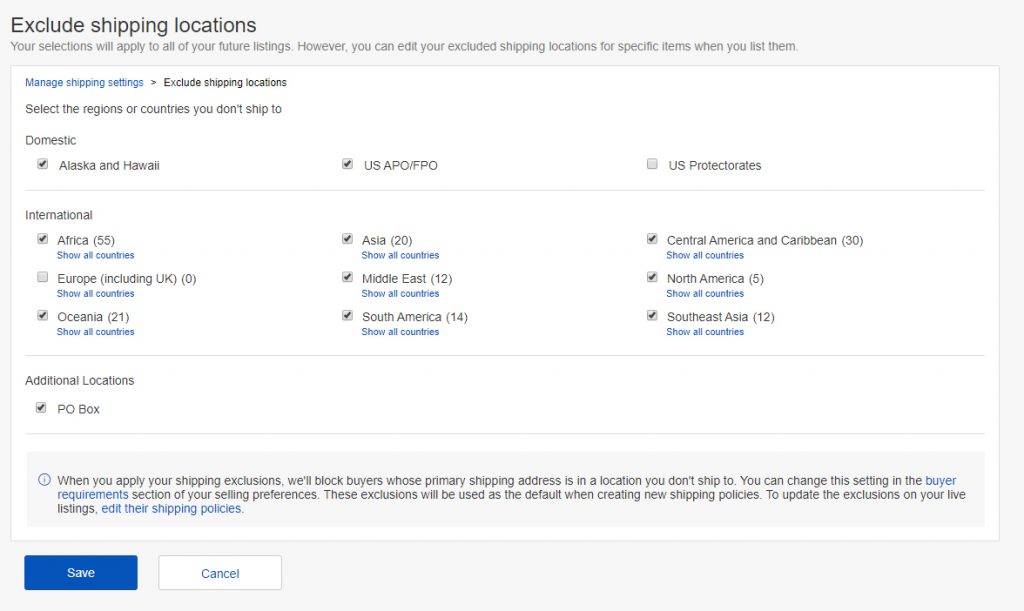Uncheck the US APO/FPO checkbox
Screen dimensions: 1024x611
347,164
